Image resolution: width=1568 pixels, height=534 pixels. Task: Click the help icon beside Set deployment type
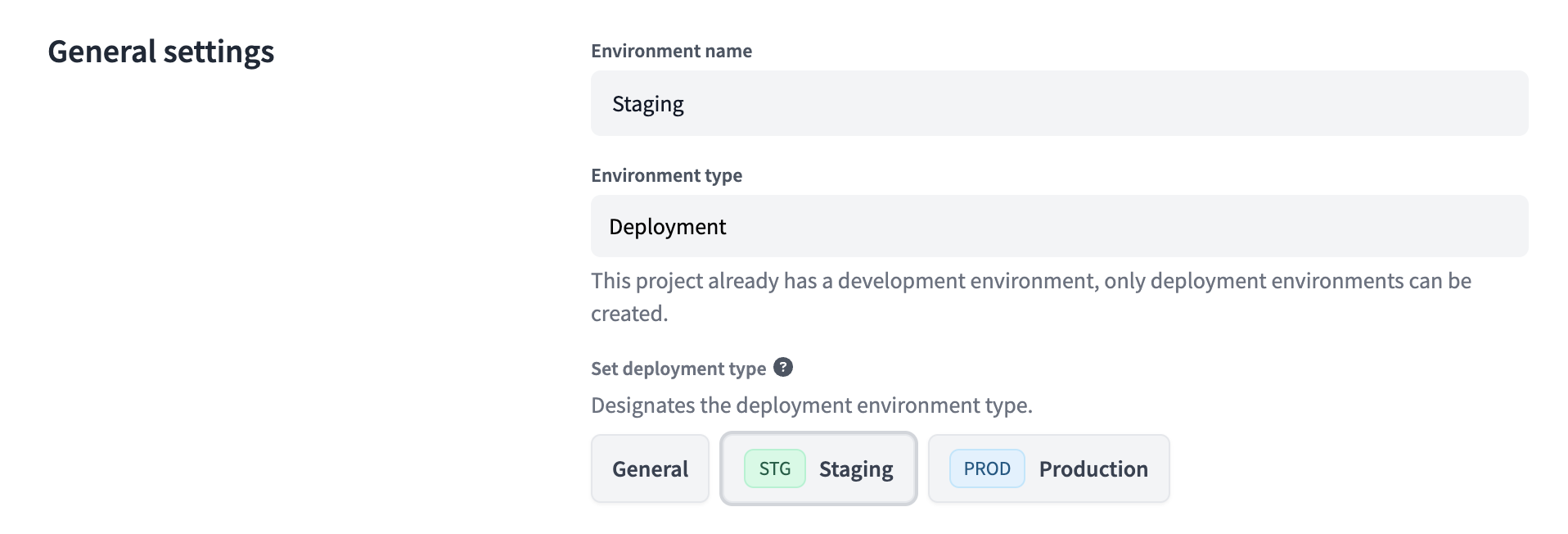pos(782,367)
